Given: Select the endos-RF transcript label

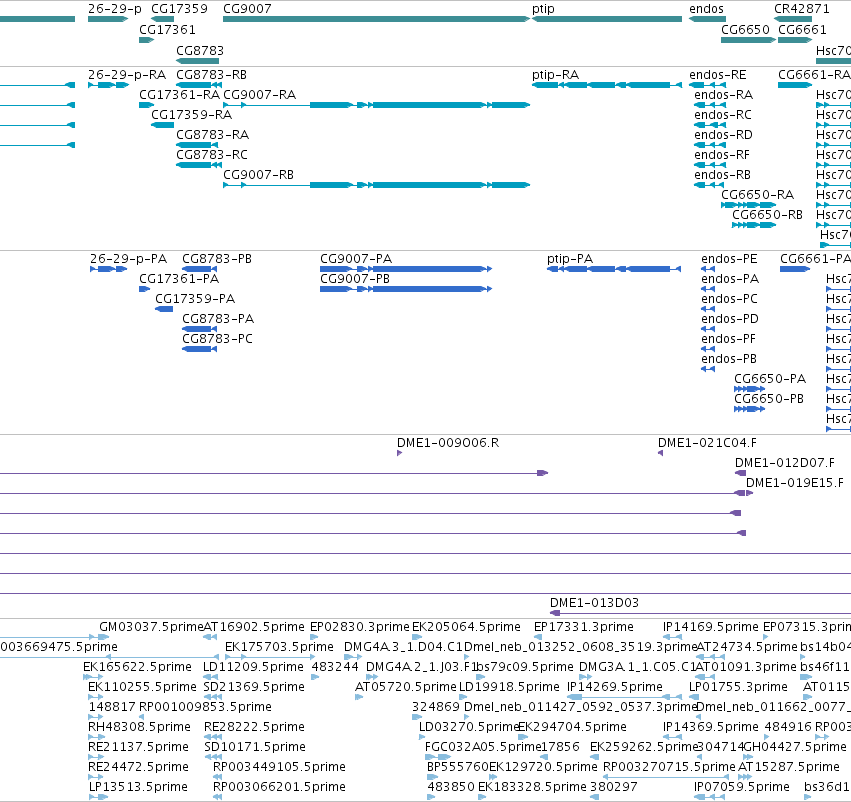Looking at the screenshot, I should (722, 155).
